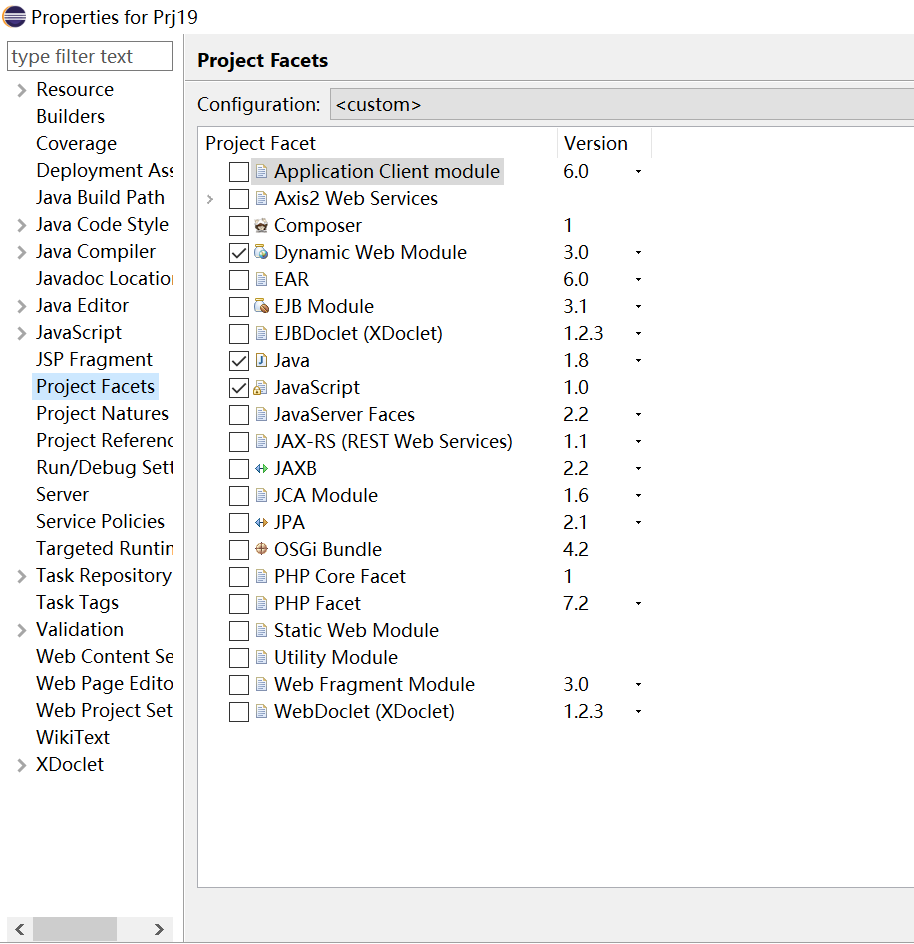Open the Server properties page
Screen dimensions: 914x944
click(x=62, y=494)
